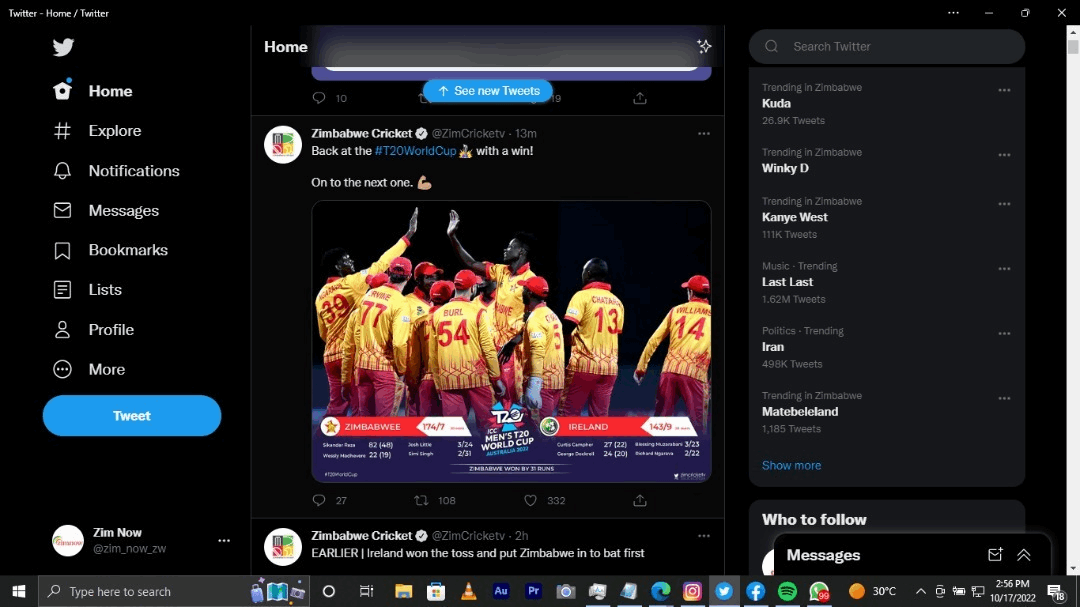1080x607 pixels.
Task: Open the app title bar options menu
Action: 953,13
